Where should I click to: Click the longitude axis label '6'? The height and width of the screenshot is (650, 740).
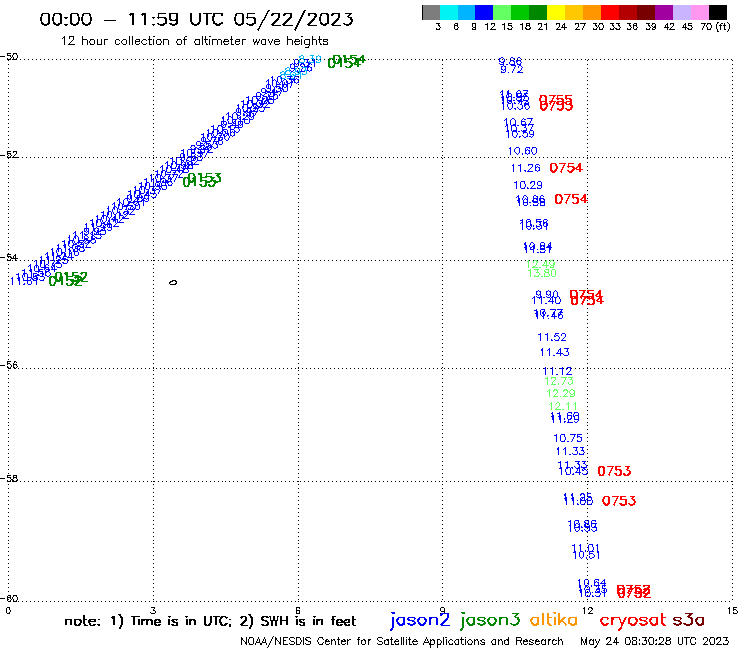coord(298,610)
